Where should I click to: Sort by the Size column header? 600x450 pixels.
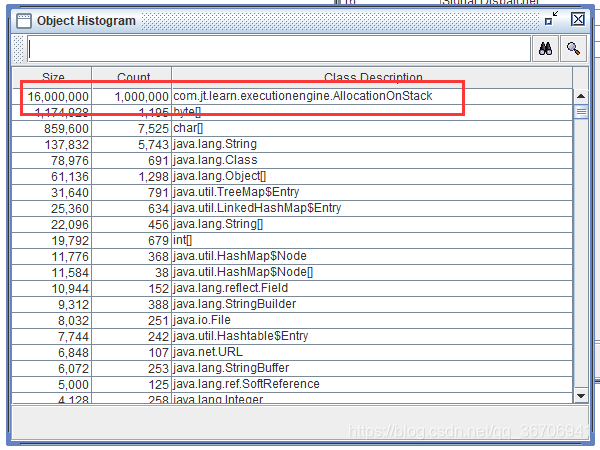click(52, 77)
